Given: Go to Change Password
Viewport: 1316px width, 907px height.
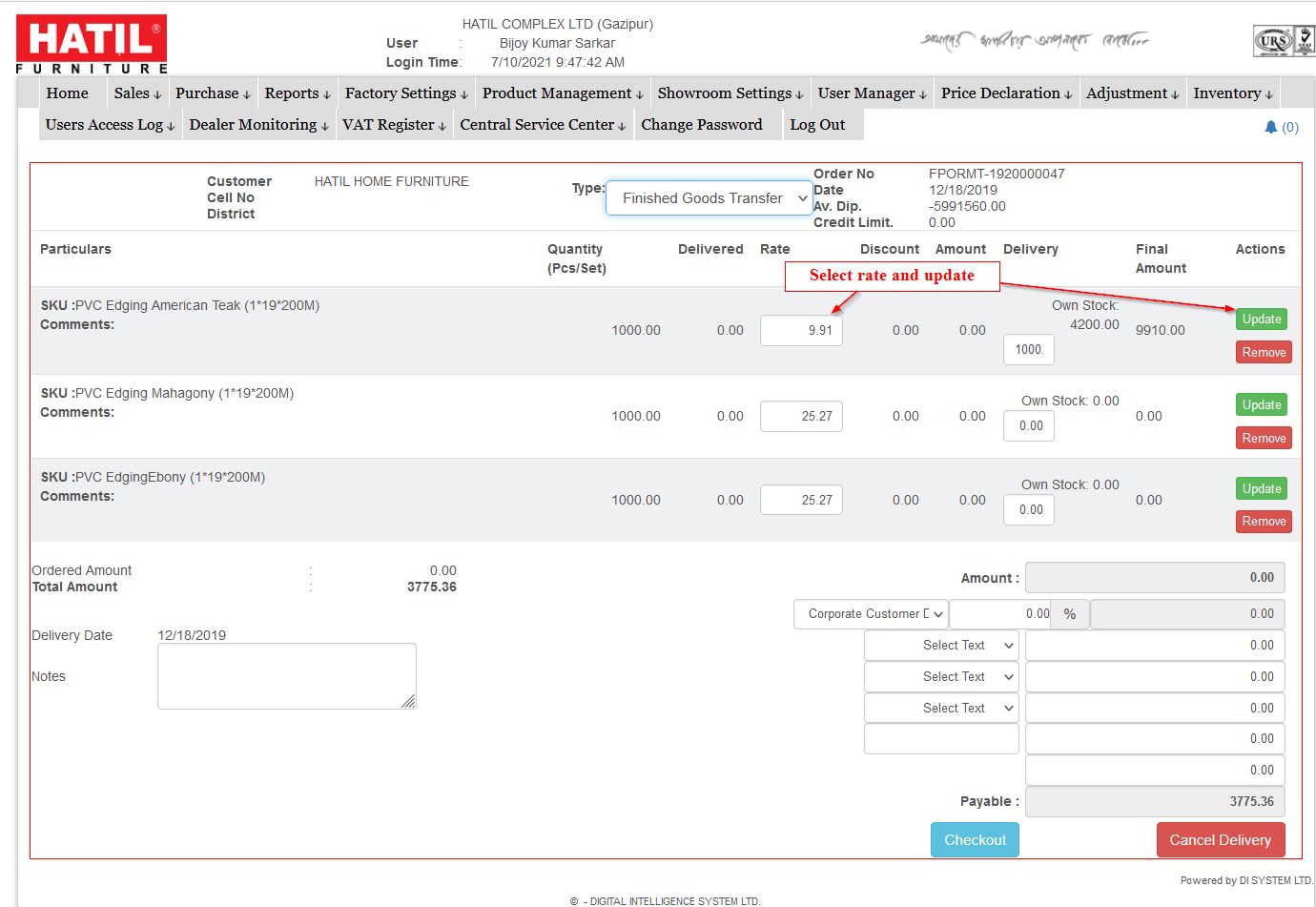Looking at the screenshot, I should click(702, 125).
